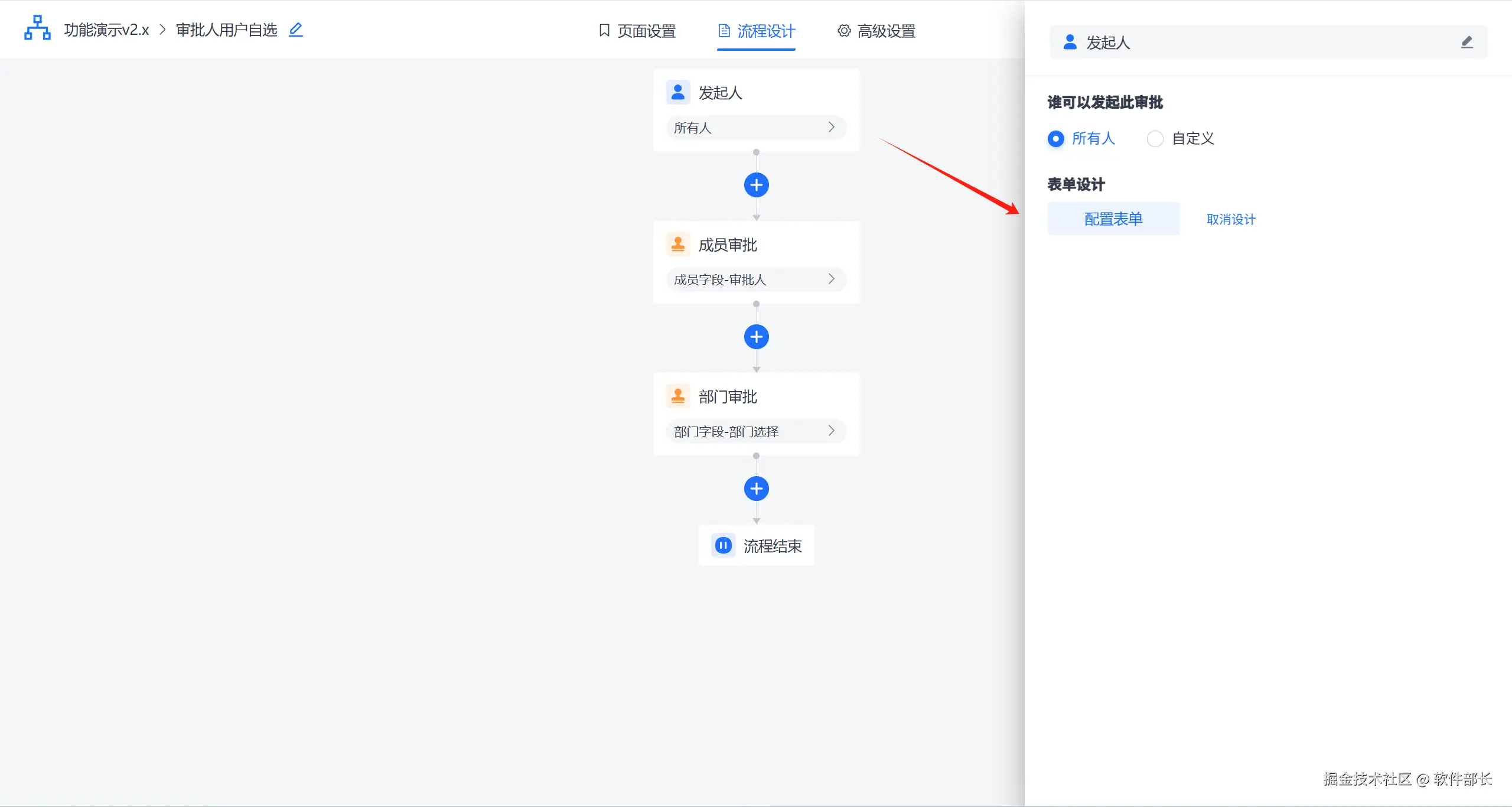Click the workflow logo icon top-left

click(x=37, y=28)
